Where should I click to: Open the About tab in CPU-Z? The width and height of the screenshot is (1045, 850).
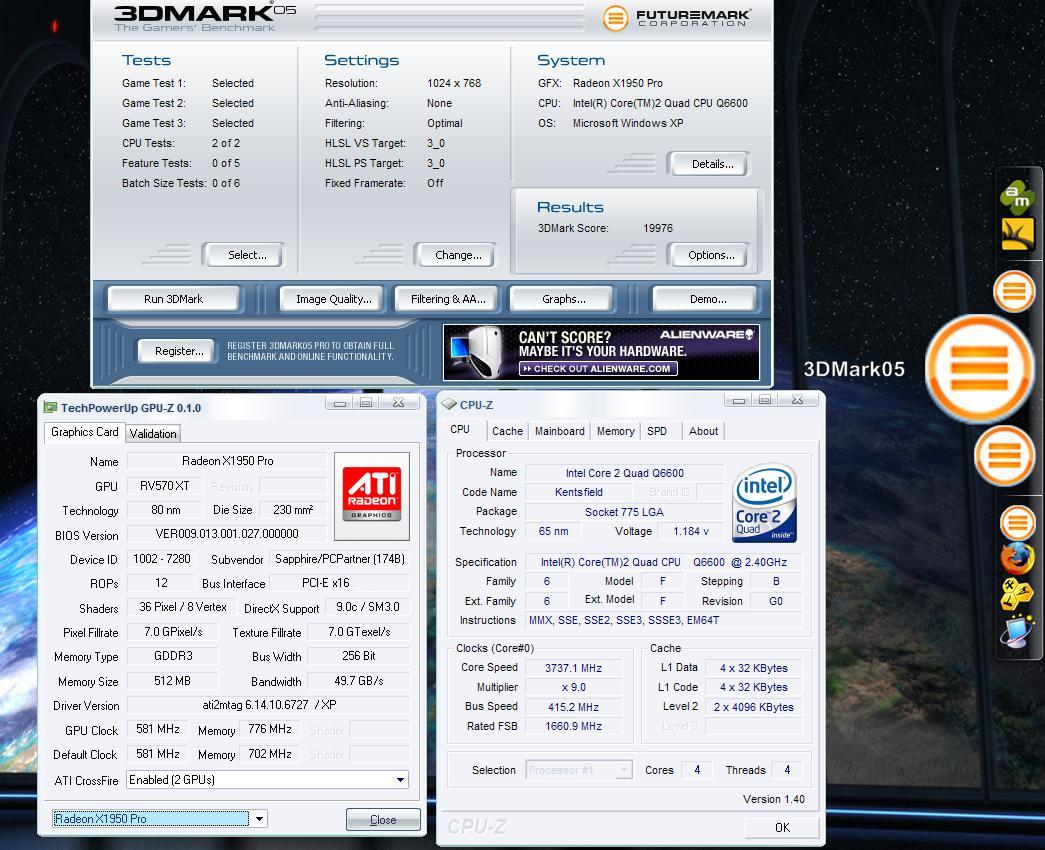pyautogui.click(x=703, y=431)
